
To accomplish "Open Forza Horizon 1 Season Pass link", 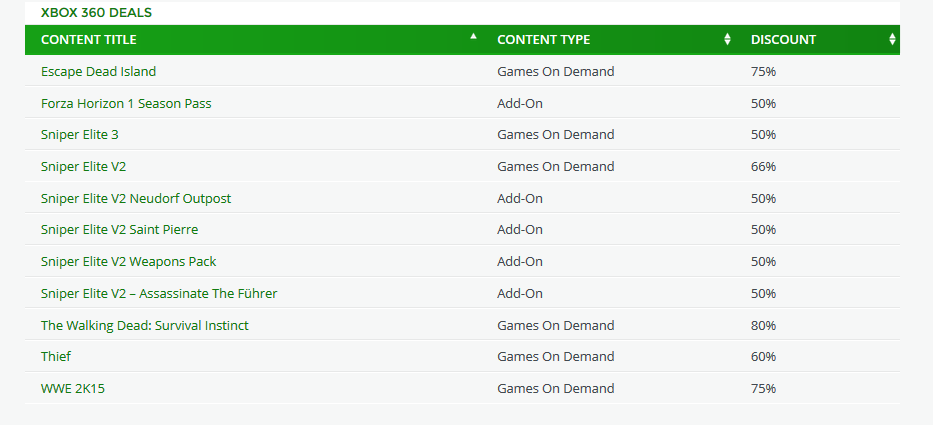I will coord(126,103).
